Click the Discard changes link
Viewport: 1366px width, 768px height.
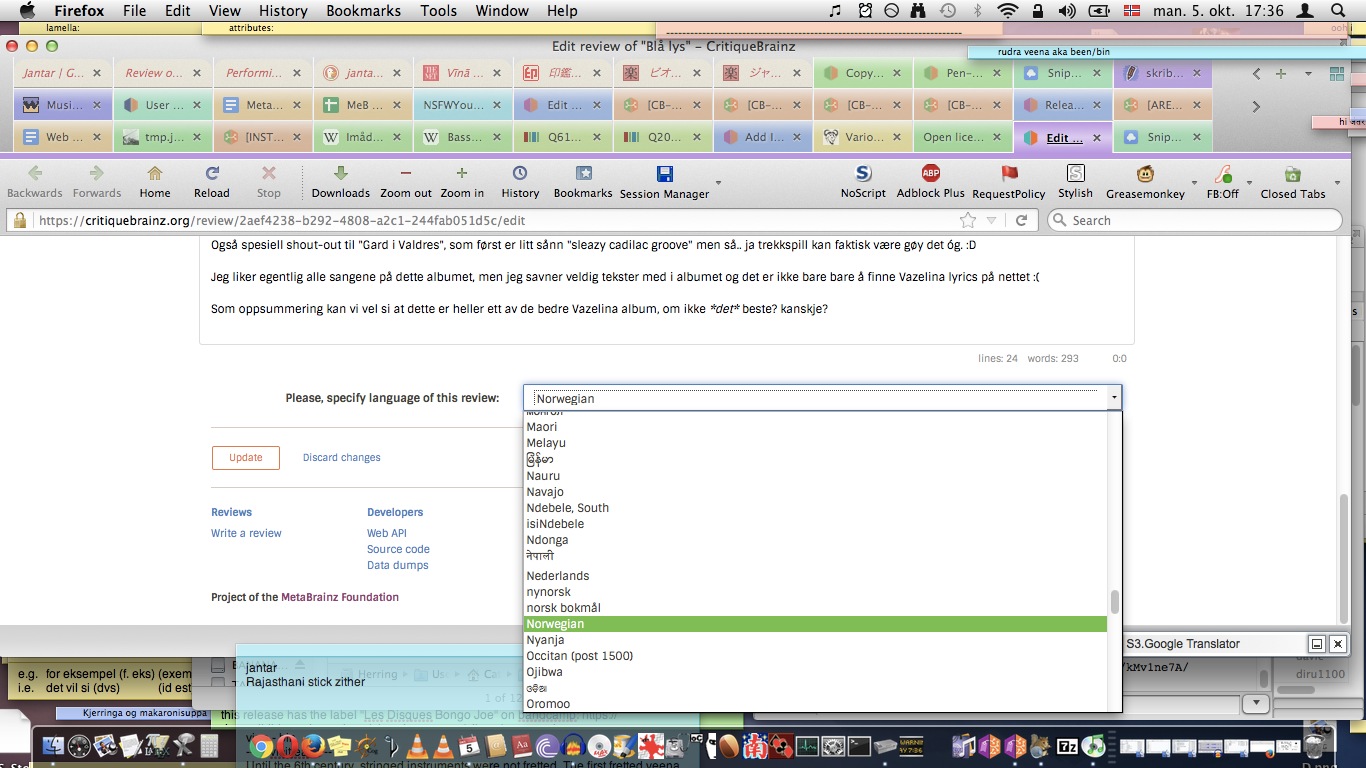[x=342, y=458]
